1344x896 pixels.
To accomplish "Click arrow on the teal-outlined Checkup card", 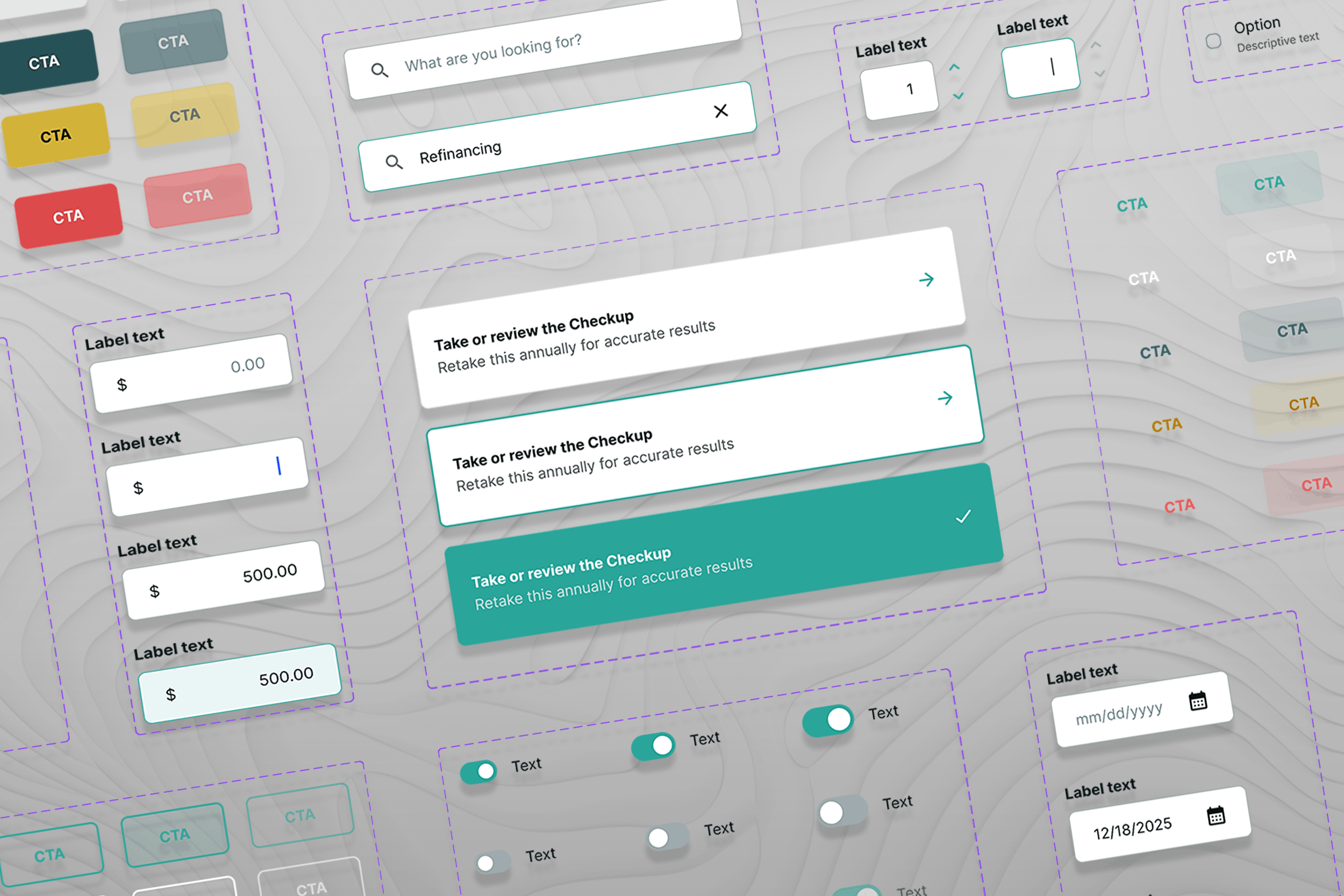I will [945, 398].
